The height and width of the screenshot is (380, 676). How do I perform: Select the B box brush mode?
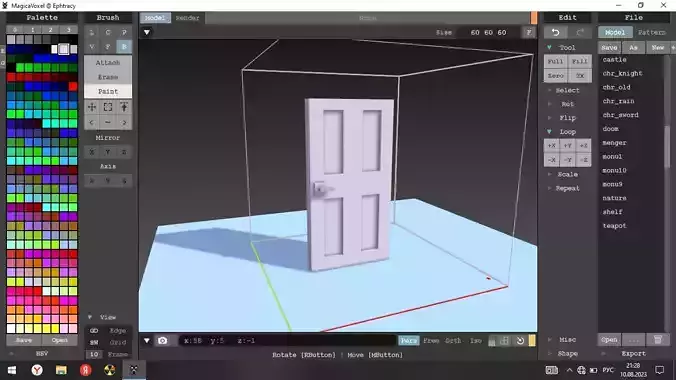[x=124, y=47]
